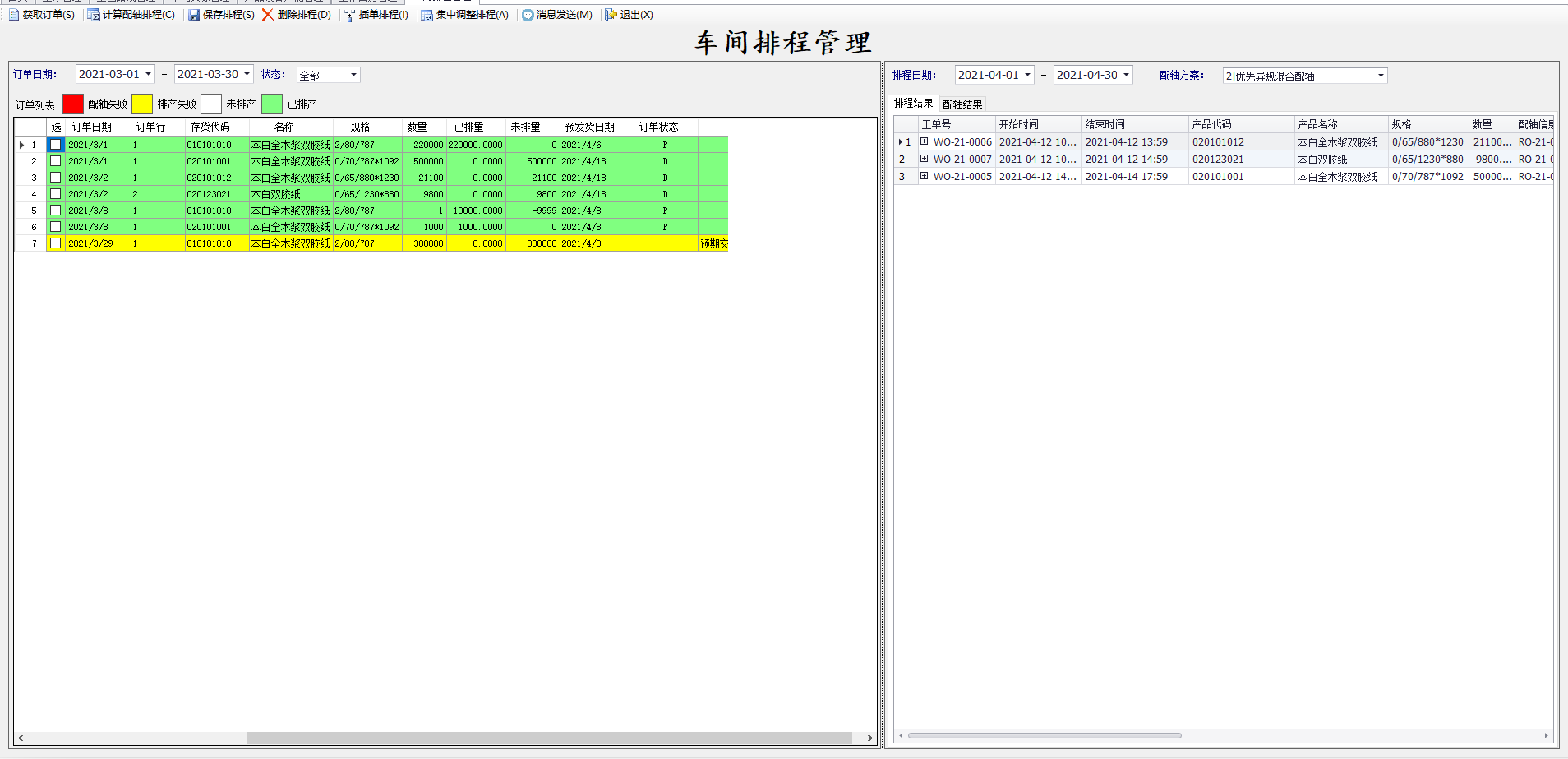The width and height of the screenshot is (1568, 759).
Task: Click the 预发货日期 column header
Action: point(589,127)
